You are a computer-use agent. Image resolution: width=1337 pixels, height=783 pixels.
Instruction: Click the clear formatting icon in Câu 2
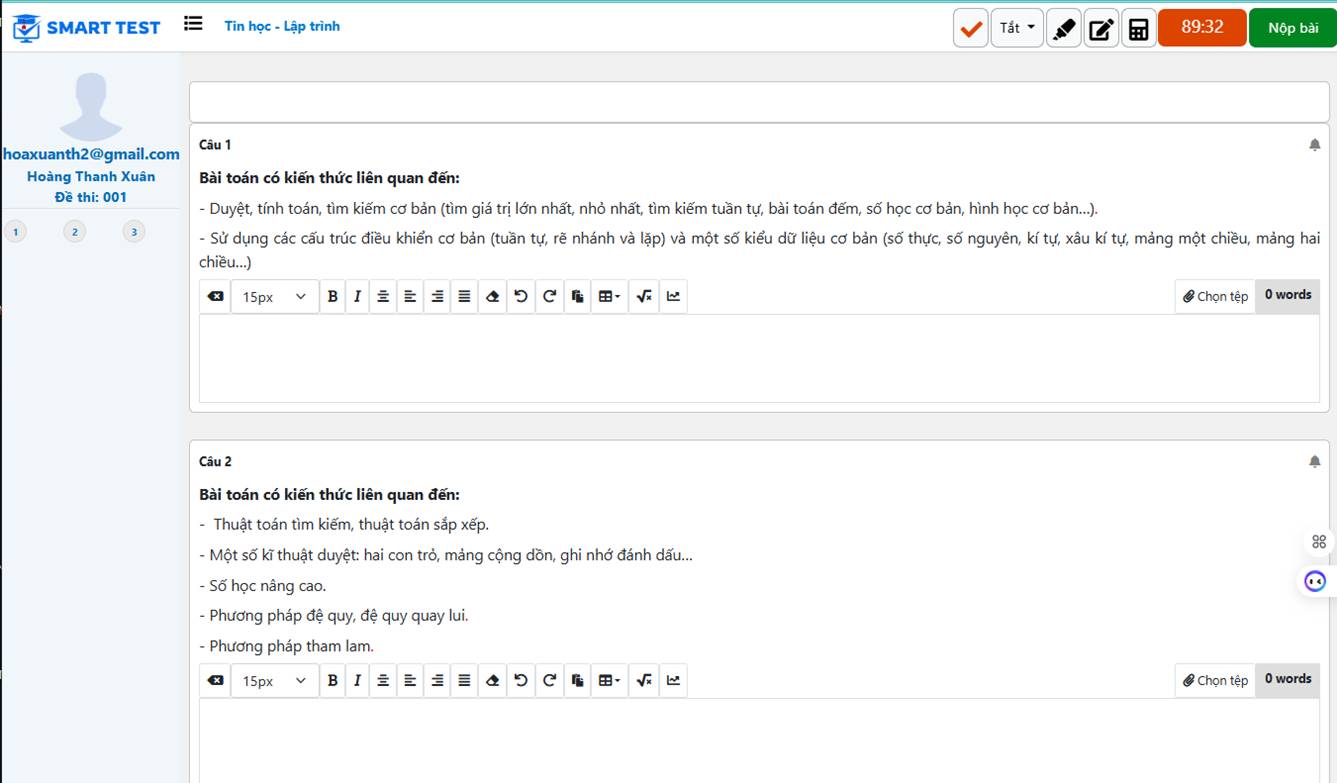215,680
